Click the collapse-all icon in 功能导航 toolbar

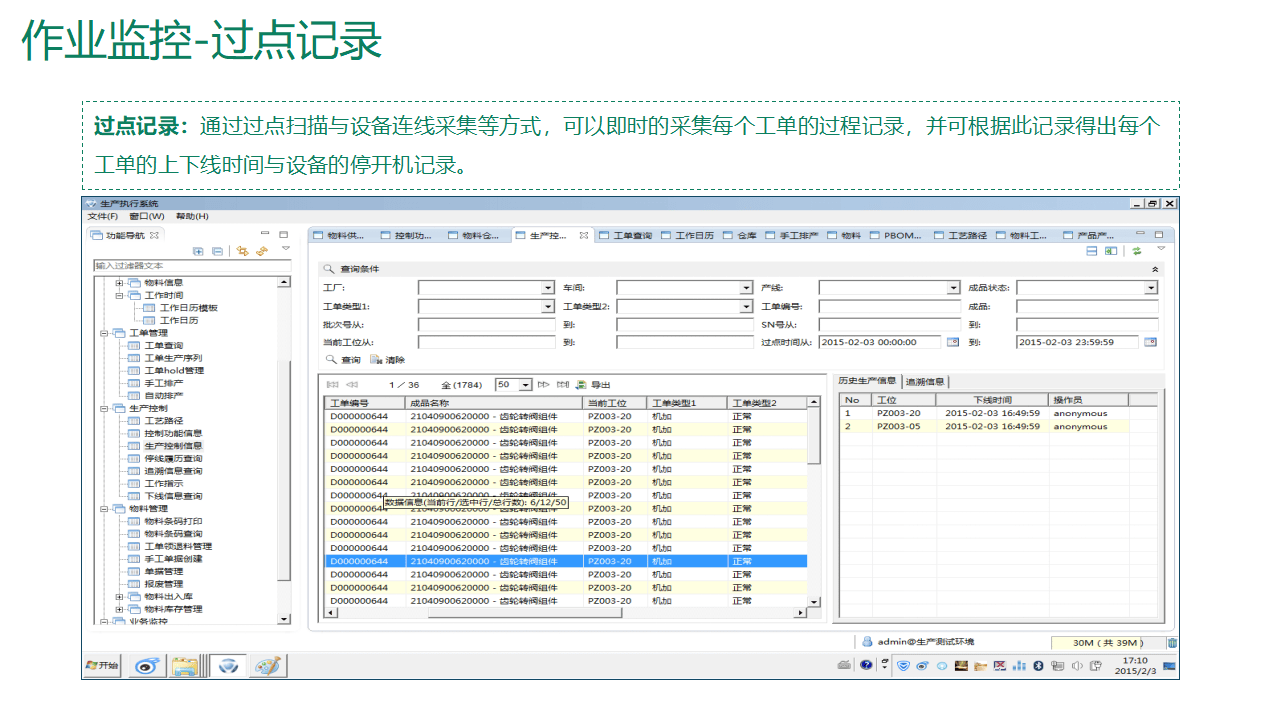pyautogui.click(x=217, y=251)
